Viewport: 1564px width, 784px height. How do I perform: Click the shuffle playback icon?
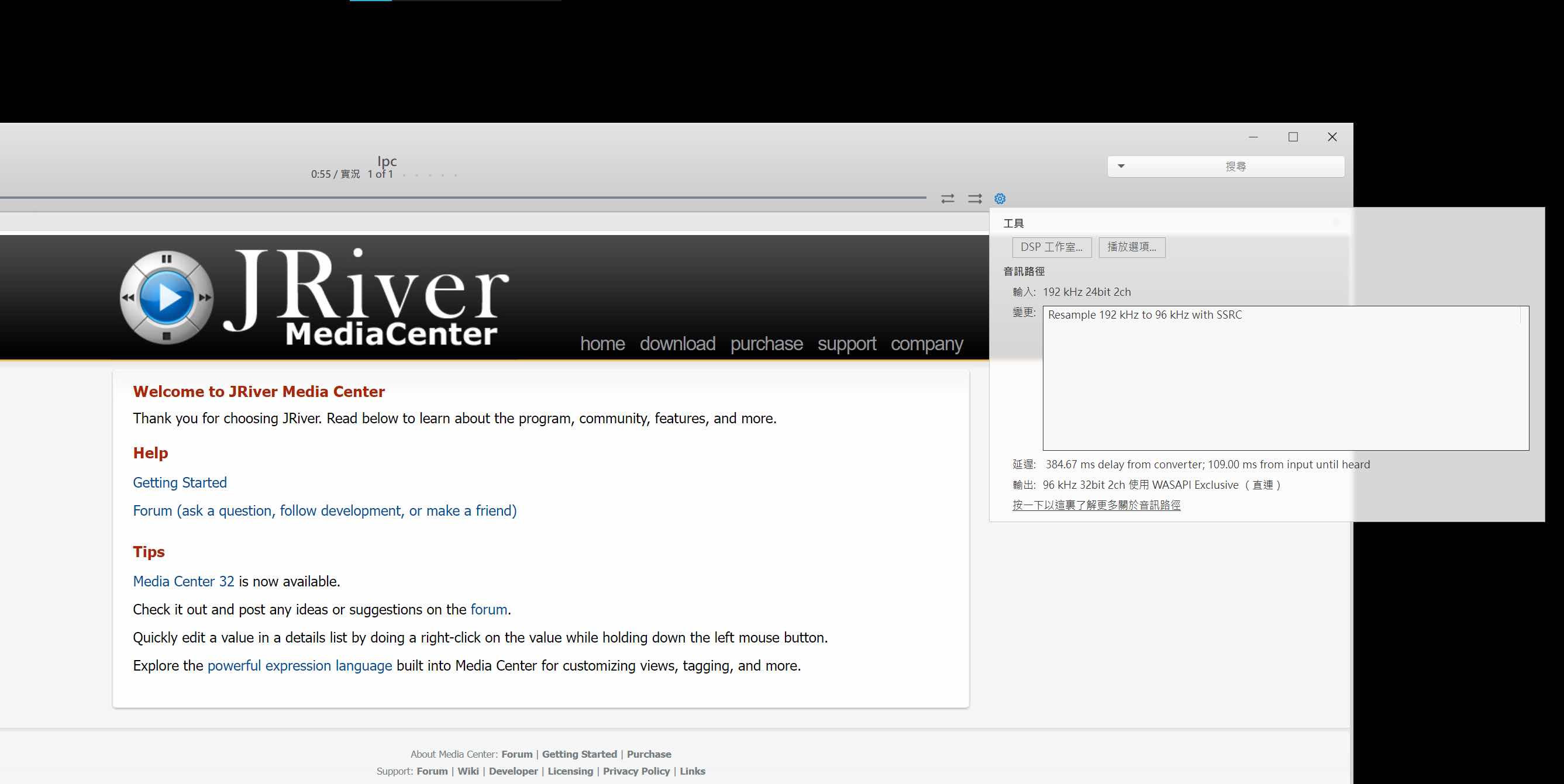pos(974,198)
